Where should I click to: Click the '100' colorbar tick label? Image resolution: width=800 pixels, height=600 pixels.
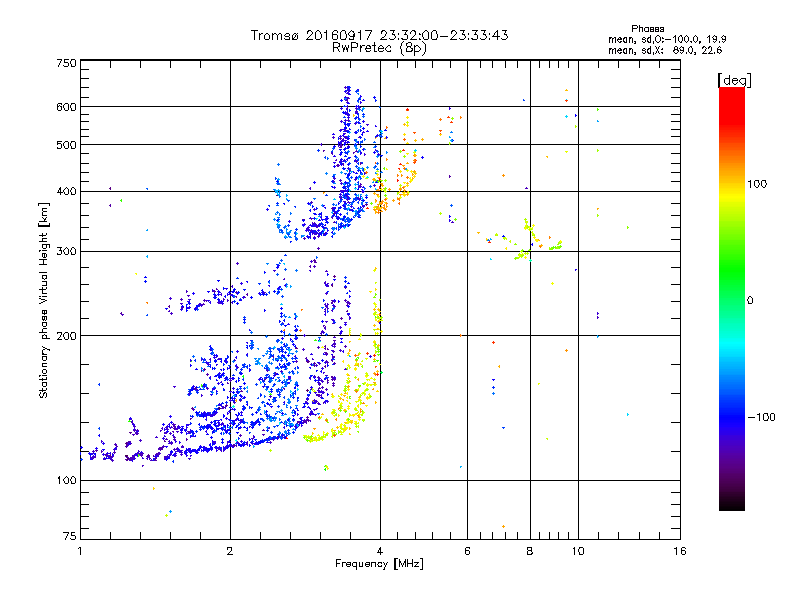757,184
